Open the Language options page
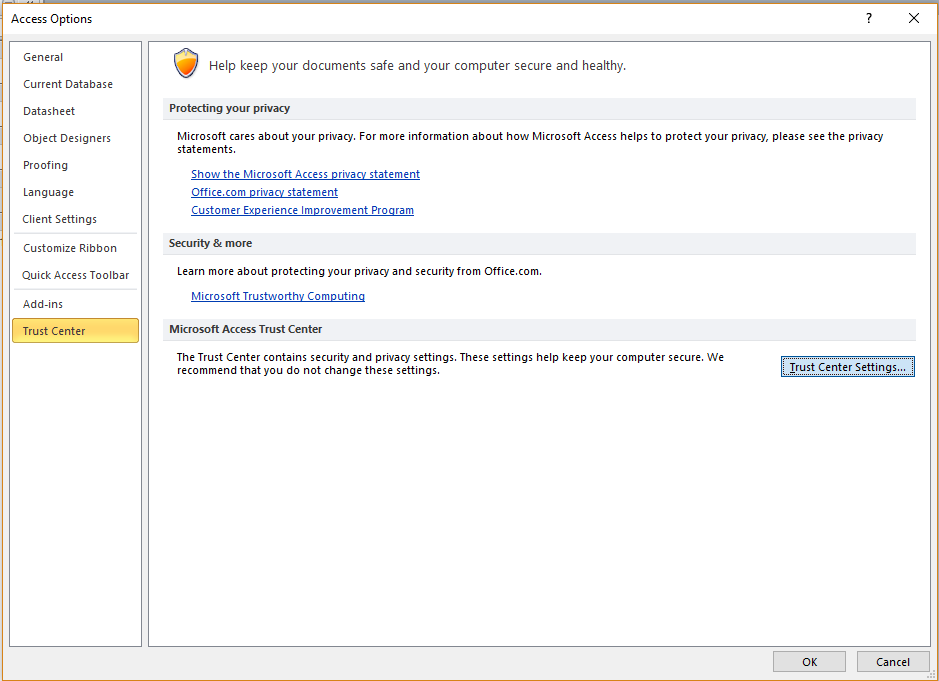 pos(75,192)
